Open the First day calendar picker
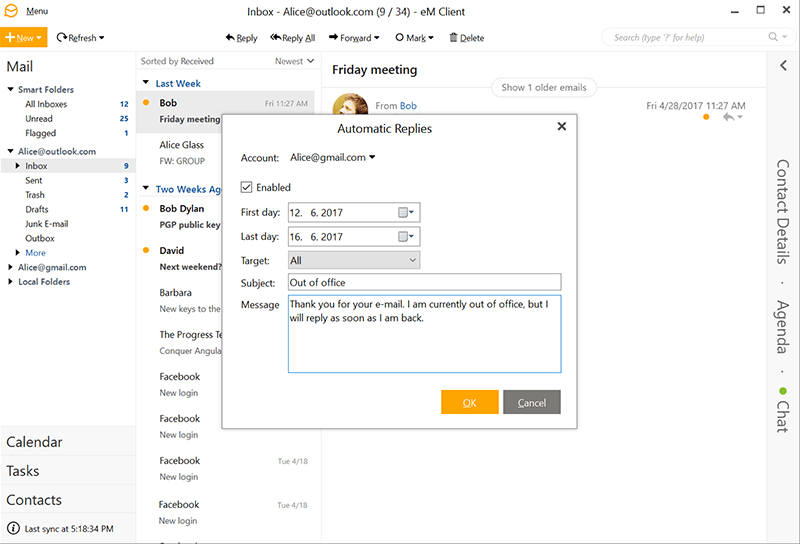Image resolution: width=800 pixels, height=544 pixels. click(406, 212)
